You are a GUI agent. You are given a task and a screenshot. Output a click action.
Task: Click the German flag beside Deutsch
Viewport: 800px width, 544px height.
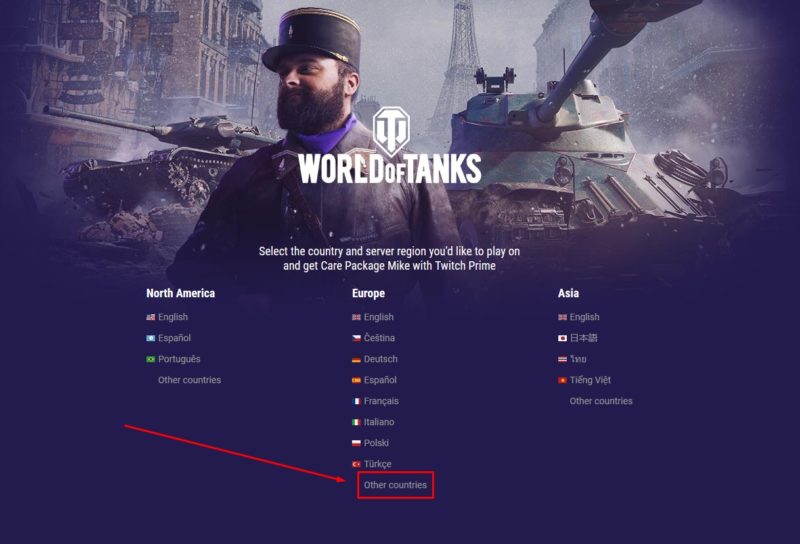(356, 359)
